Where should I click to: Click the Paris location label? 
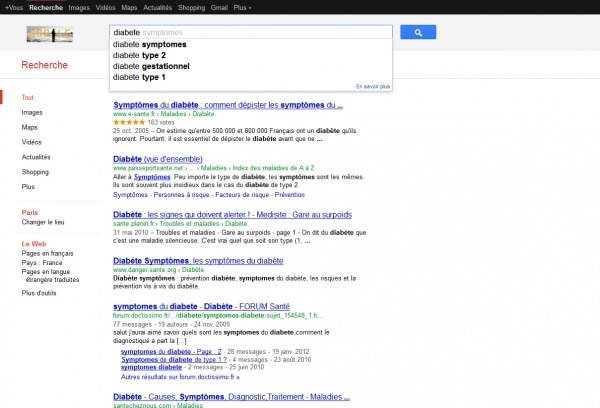pyautogui.click(x=29, y=212)
